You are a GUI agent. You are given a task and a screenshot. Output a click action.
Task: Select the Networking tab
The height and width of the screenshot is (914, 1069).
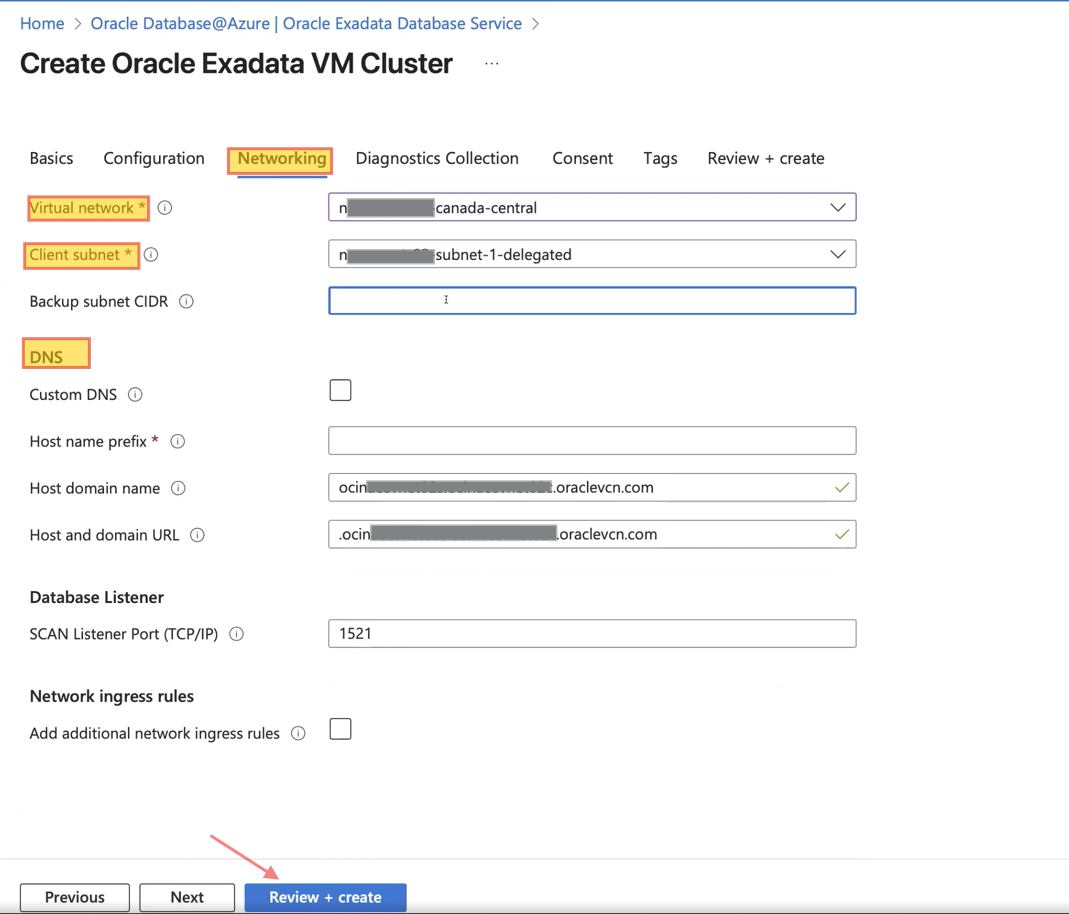(282, 159)
